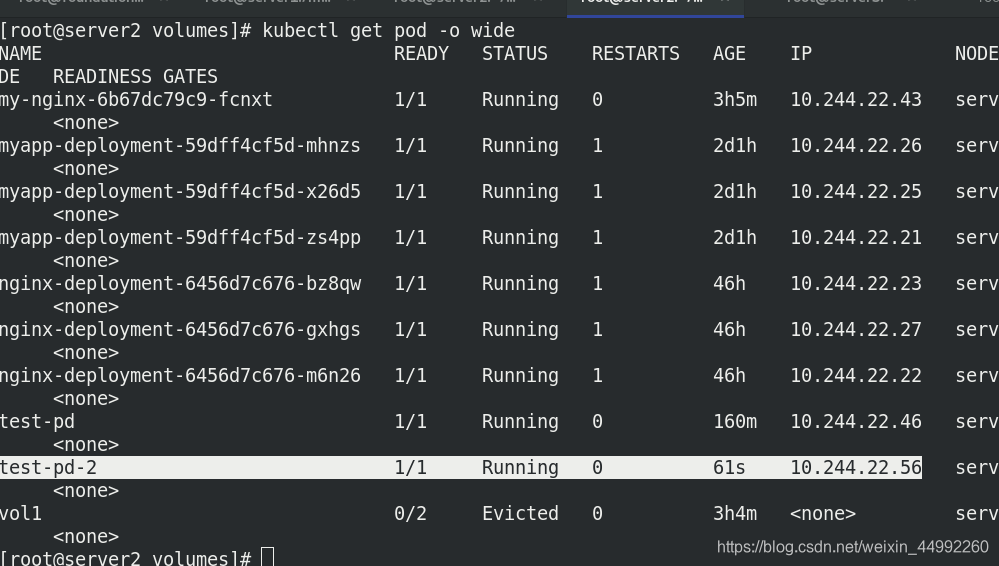Select pod name myapp-deployment-59dff4cf5d-mhnzs
The width and height of the screenshot is (999, 566).
click(x=180, y=145)
